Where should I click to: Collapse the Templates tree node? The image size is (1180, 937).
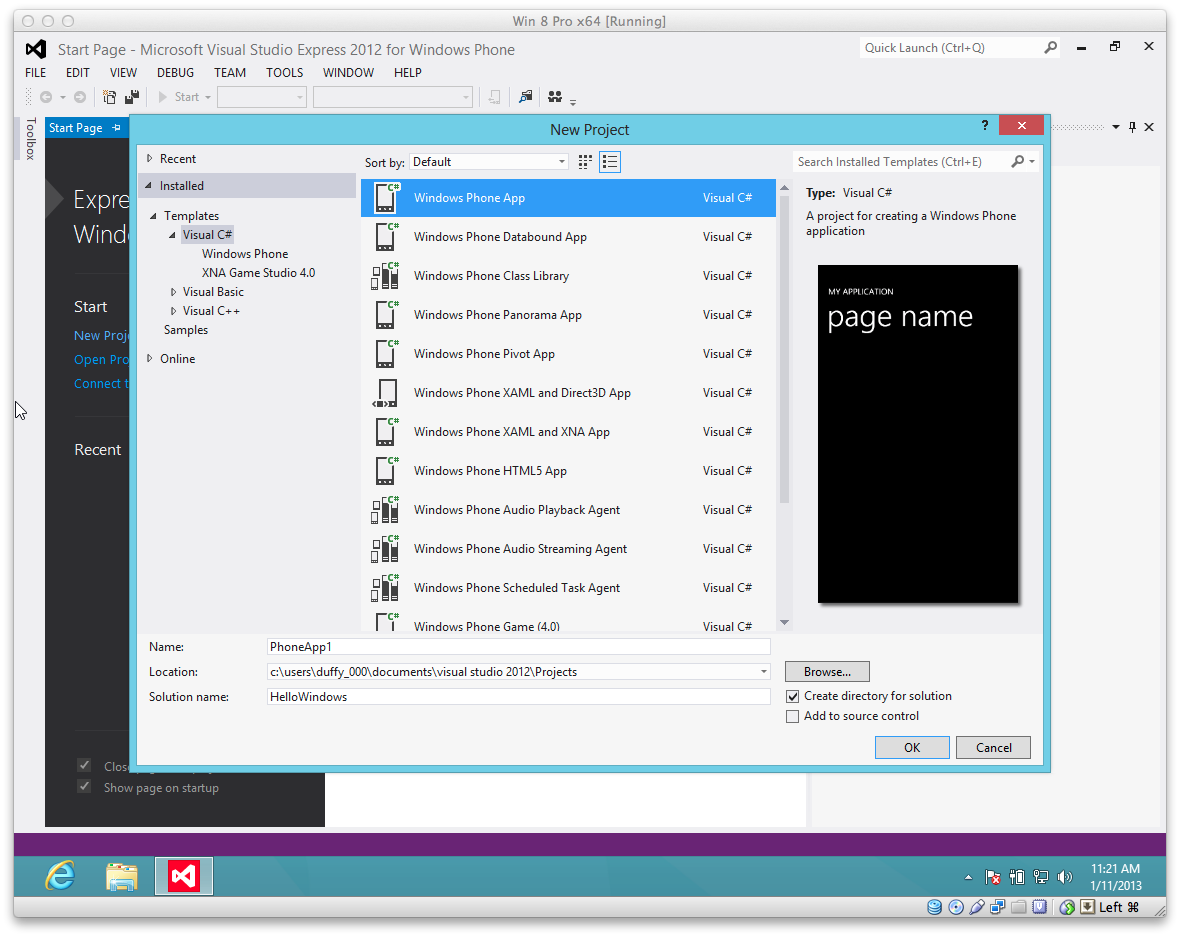154,216
